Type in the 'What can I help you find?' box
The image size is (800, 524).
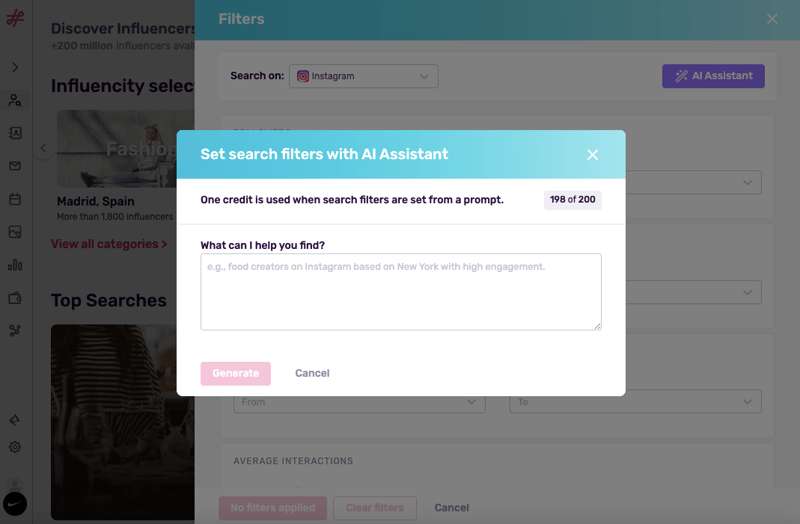400,291
